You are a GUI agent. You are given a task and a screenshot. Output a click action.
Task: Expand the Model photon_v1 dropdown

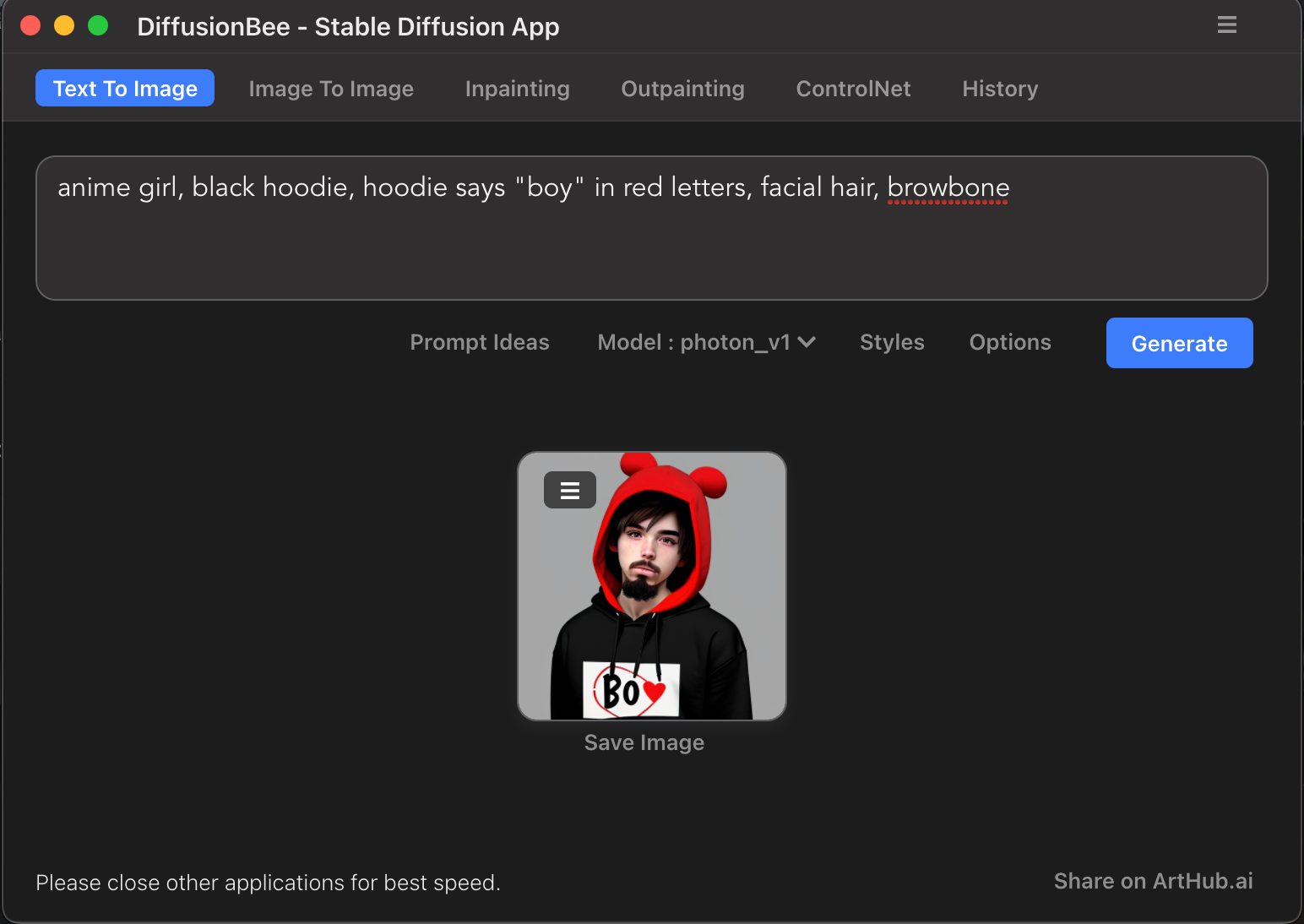pos(706,342)
